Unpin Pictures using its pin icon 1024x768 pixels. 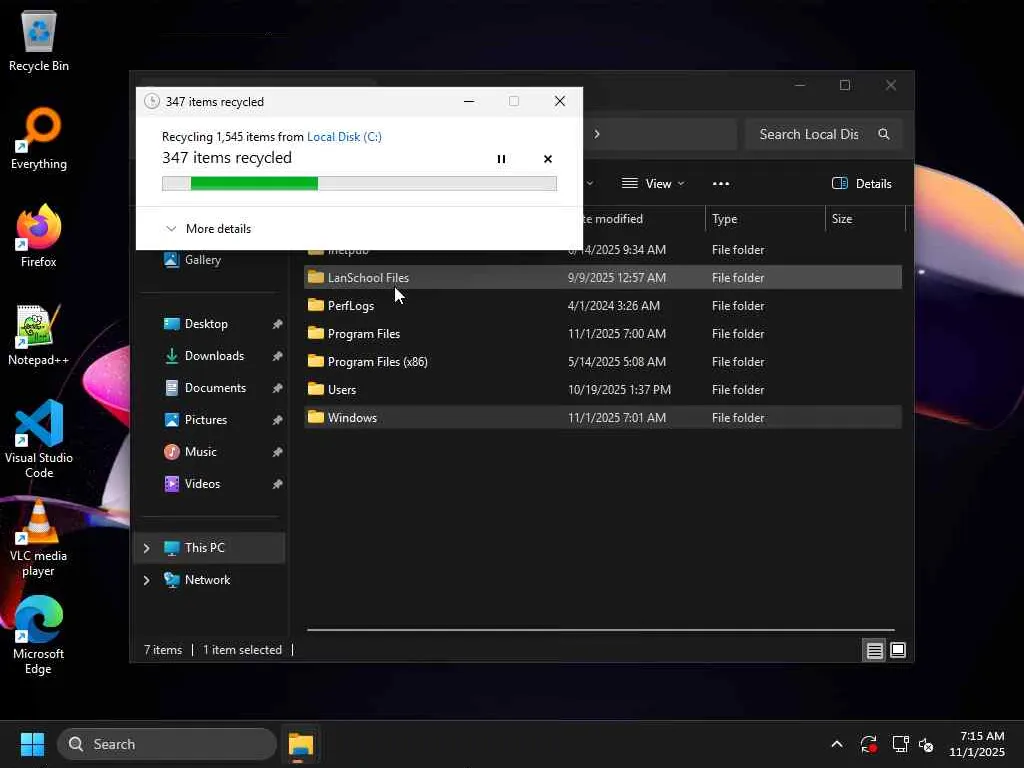click(x=277, y=420)
